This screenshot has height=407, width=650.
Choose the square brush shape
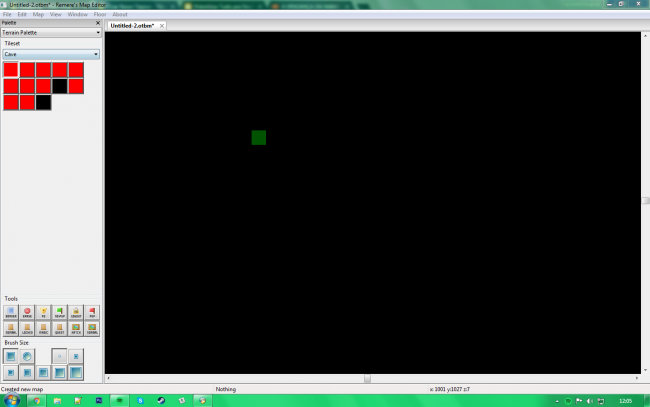tap(11, 356)
